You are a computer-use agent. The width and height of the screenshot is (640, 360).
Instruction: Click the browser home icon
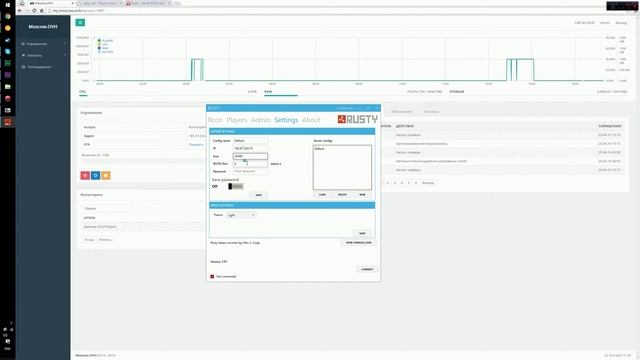(x=41, y=11)
